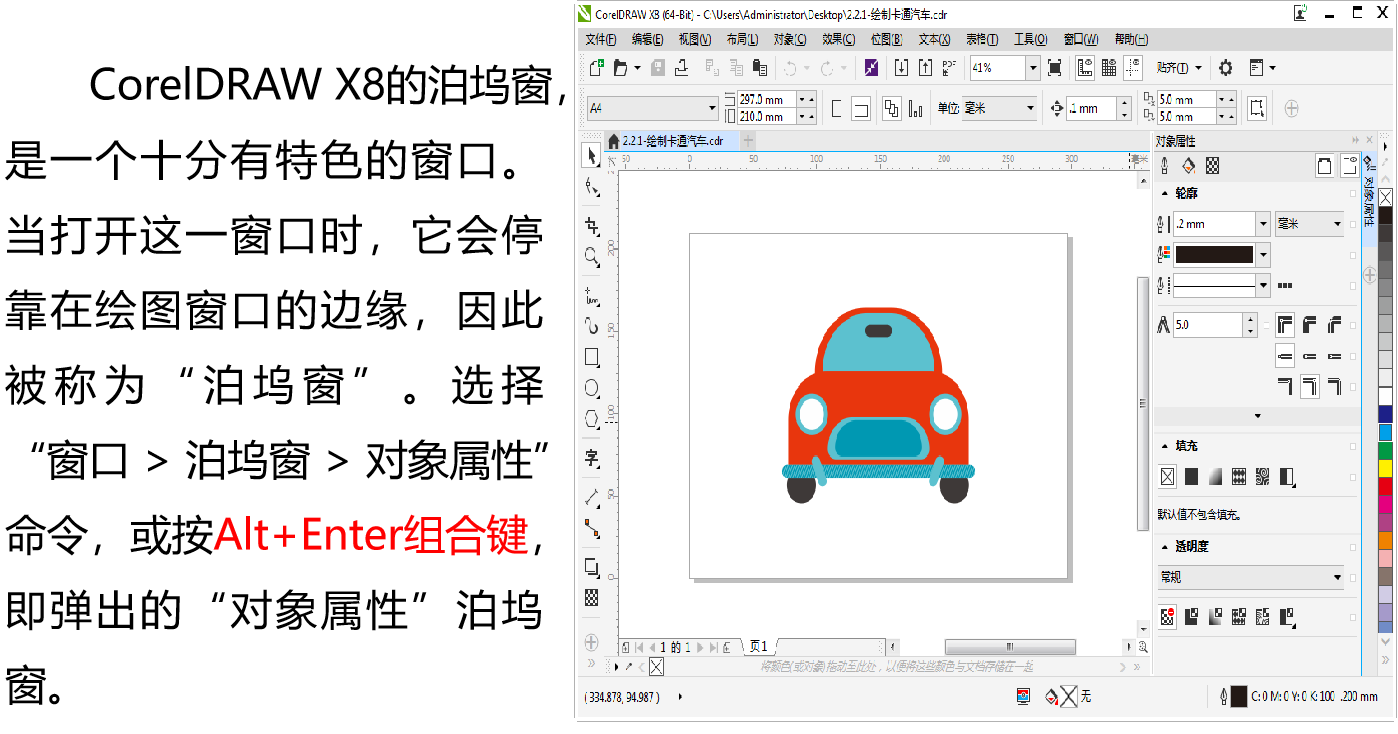The width and height of the screenshot is (1398, 734).
Task: Select the Polygon tool
Action: pos(592,419)
